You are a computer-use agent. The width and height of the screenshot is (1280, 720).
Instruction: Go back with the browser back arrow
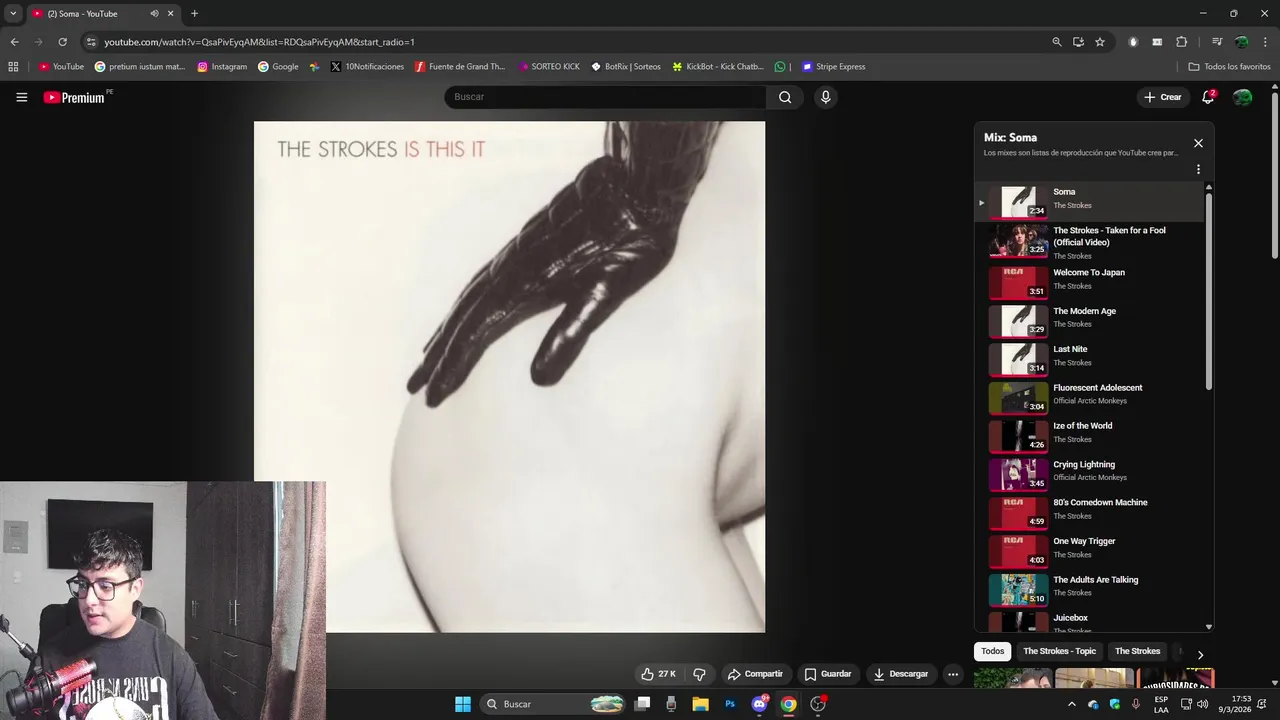tap(14, 42)
